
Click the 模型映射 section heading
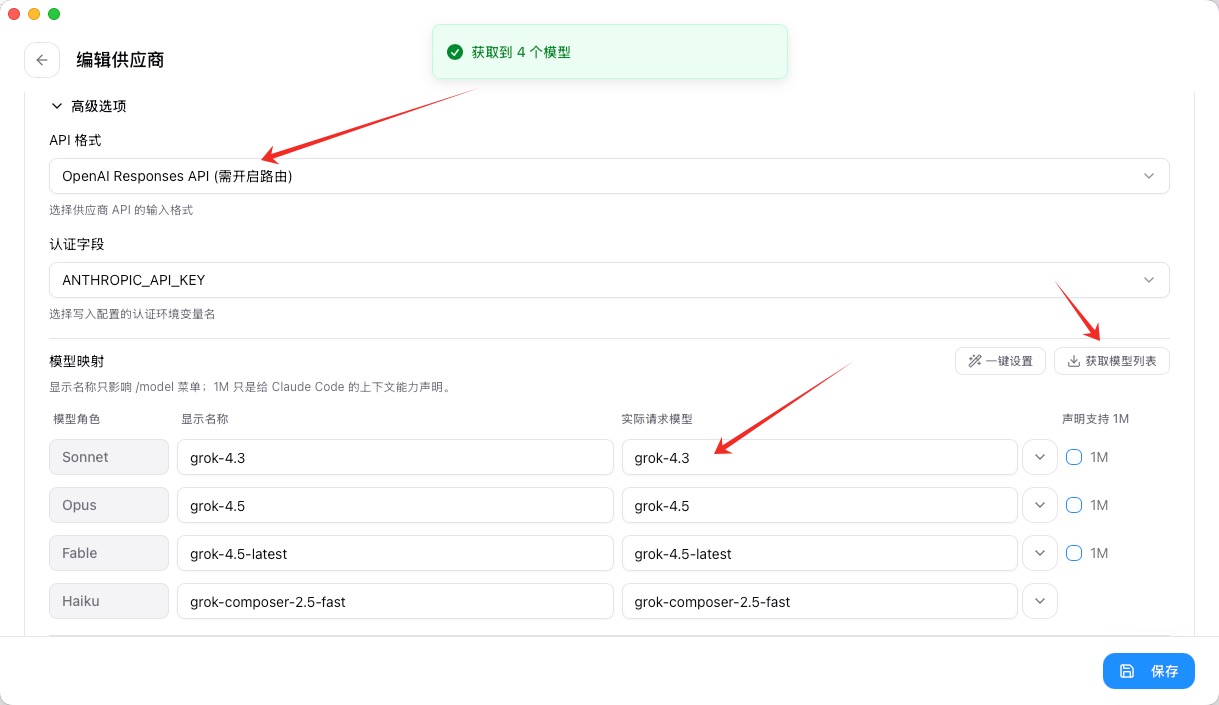point(76,360)
